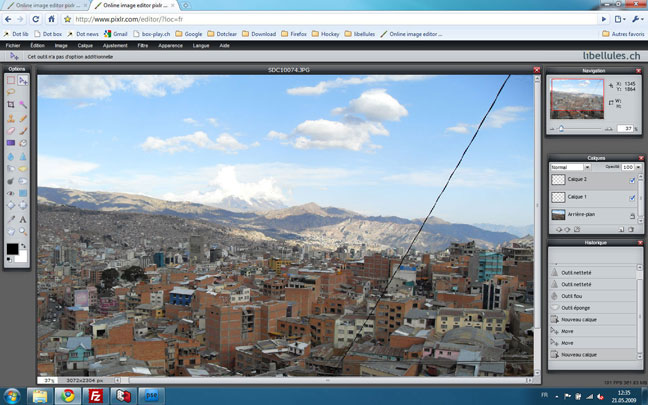Select the Color Picker eyedropper tool
Screen dimensions: 648x405
click(x=11, y=219)
